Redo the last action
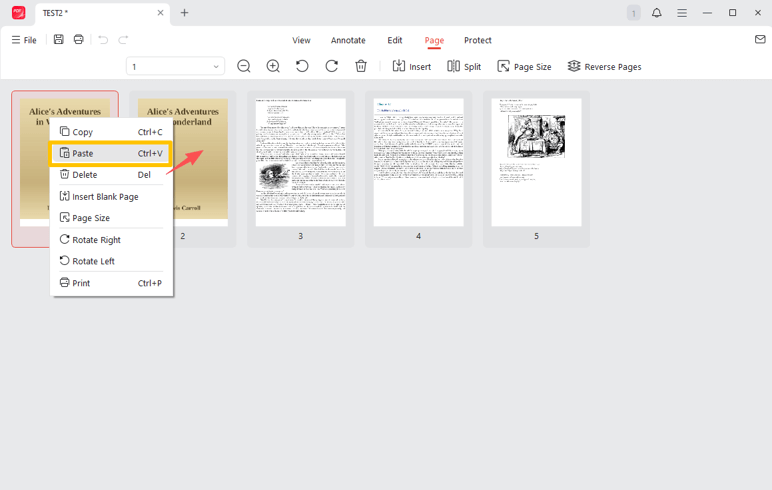The width and height of the screenshot is (772, 490). coord(123,39)
